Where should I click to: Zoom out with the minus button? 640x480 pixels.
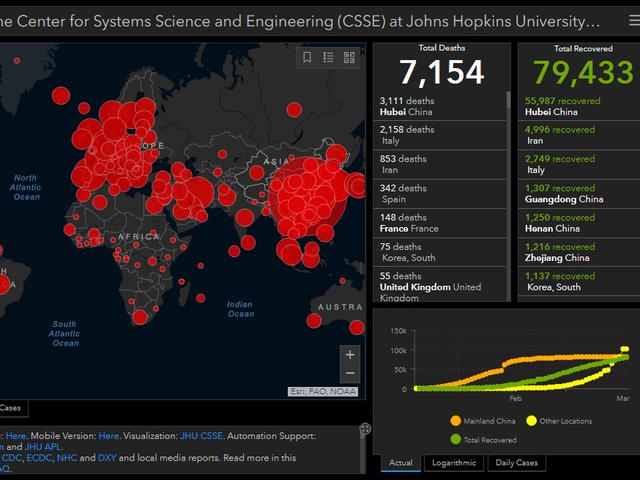pyautogui.click(x=350, y=374)
